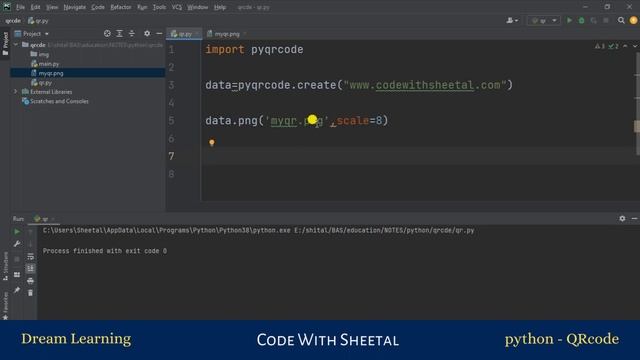
Task: Open the run configuration dropdown
Action: [x=543, y=20]
